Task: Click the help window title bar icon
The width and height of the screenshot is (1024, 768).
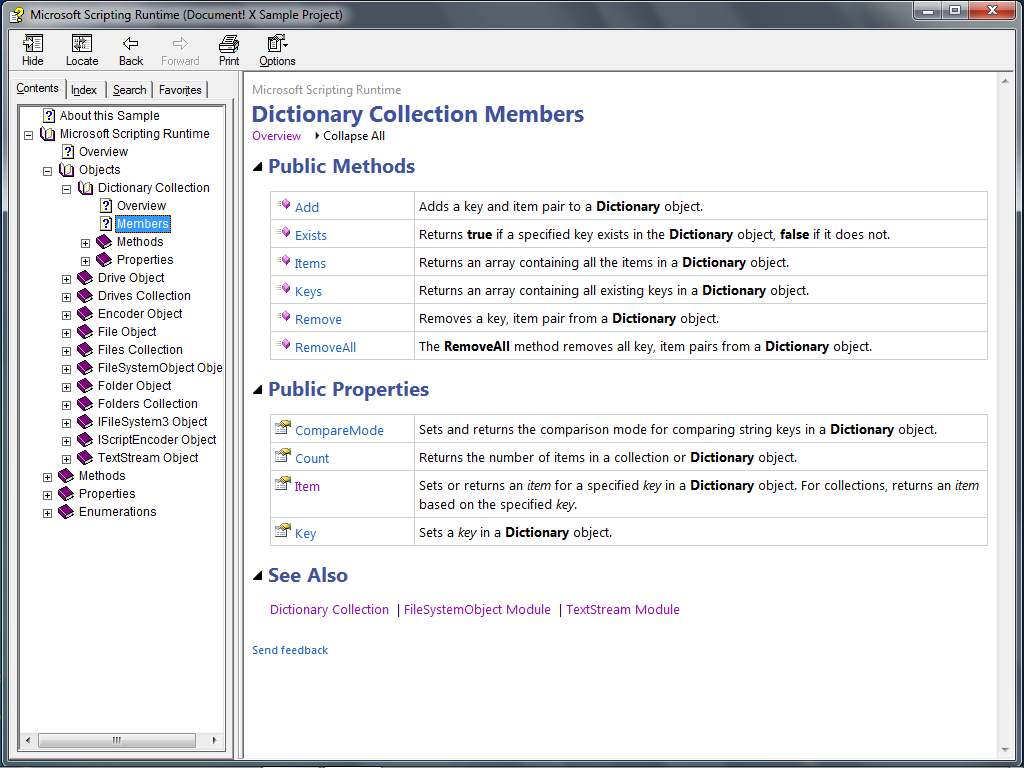Action: tap(18, 14)
